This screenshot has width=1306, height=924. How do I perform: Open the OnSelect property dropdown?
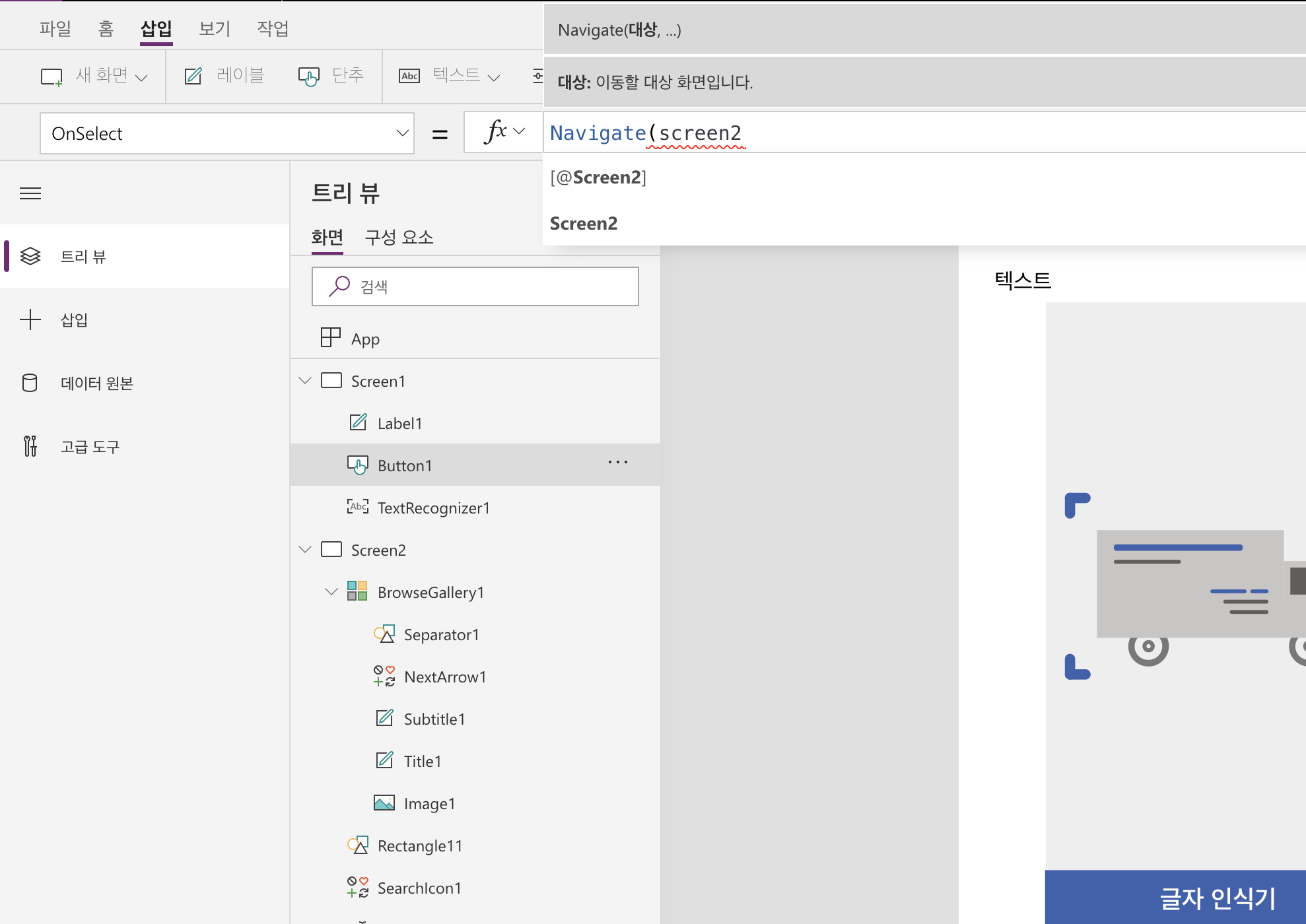click(401, 133)
